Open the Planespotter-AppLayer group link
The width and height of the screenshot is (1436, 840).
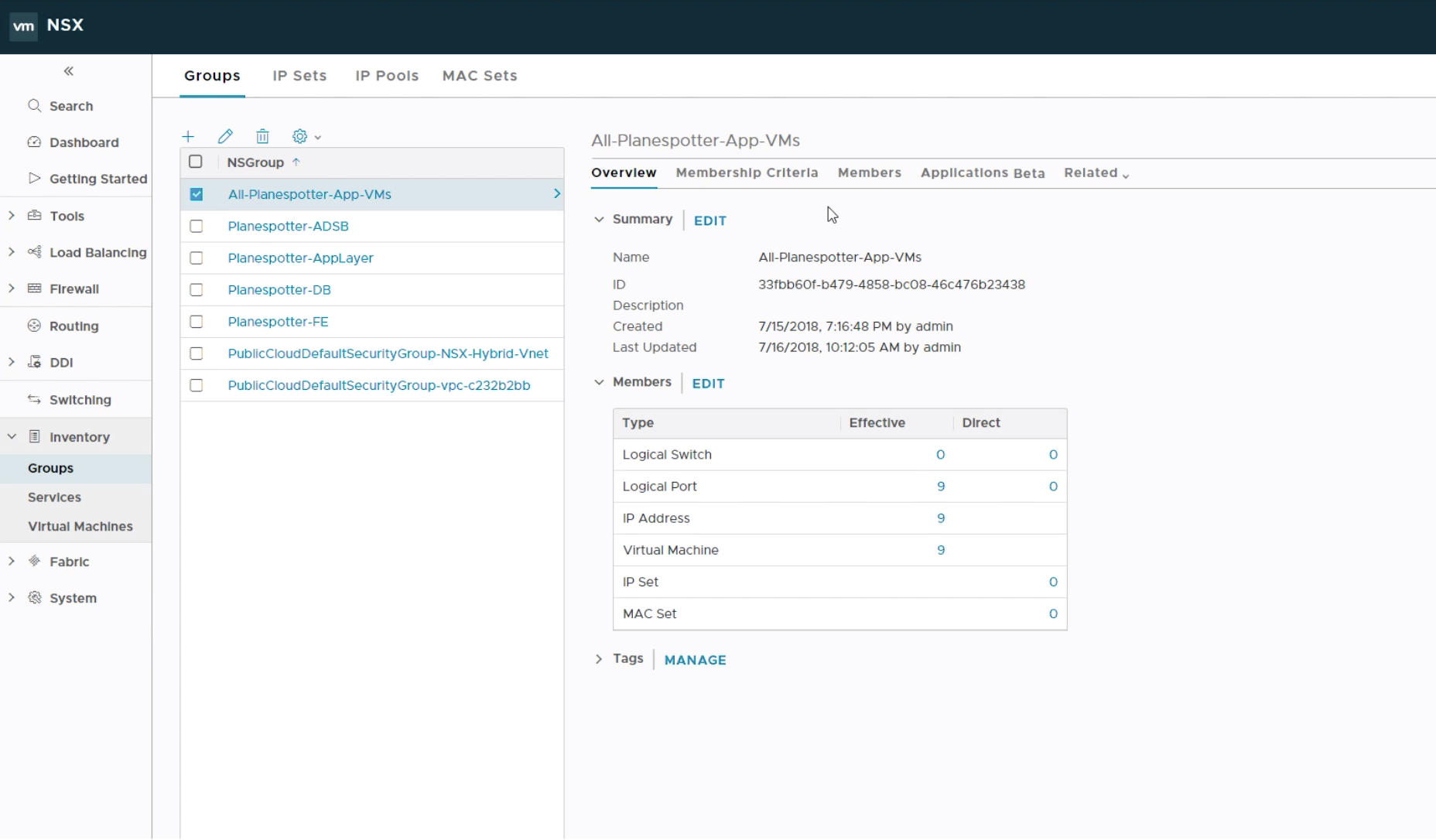[x=300, y=258]
